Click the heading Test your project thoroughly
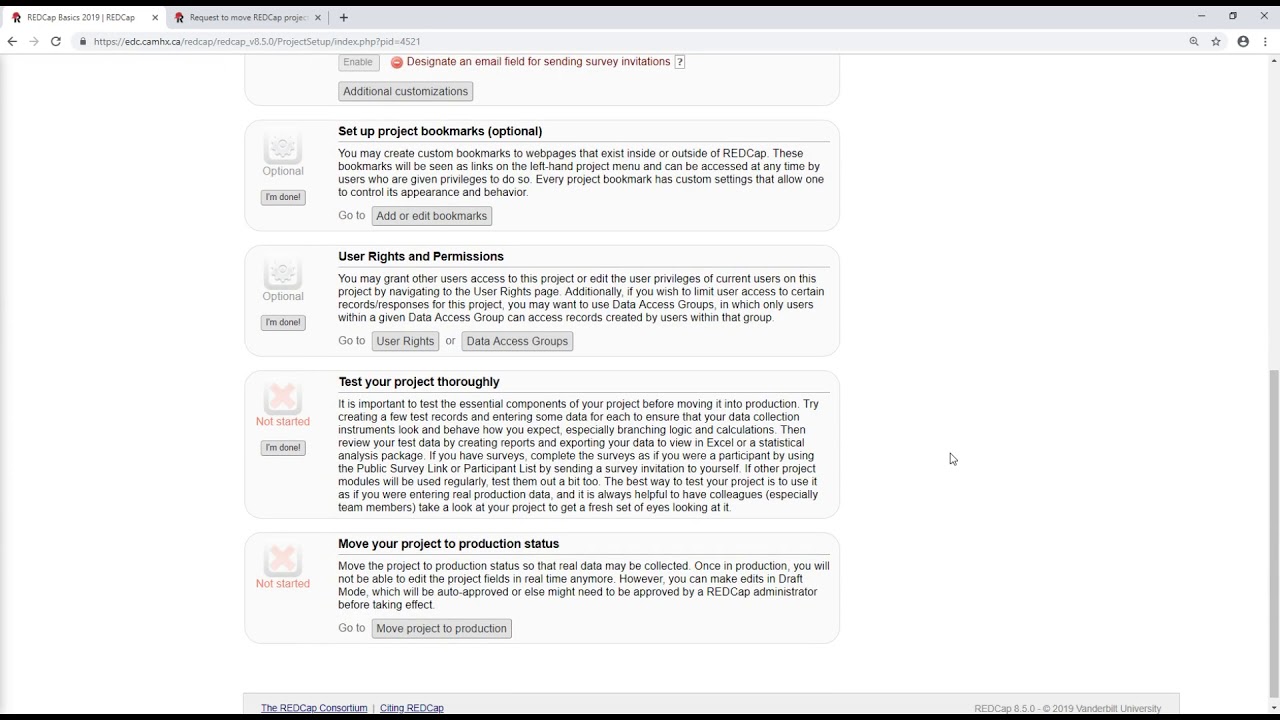Viewport: 1280px width, 720px height. pyautogui.click(x=419, y=381)
